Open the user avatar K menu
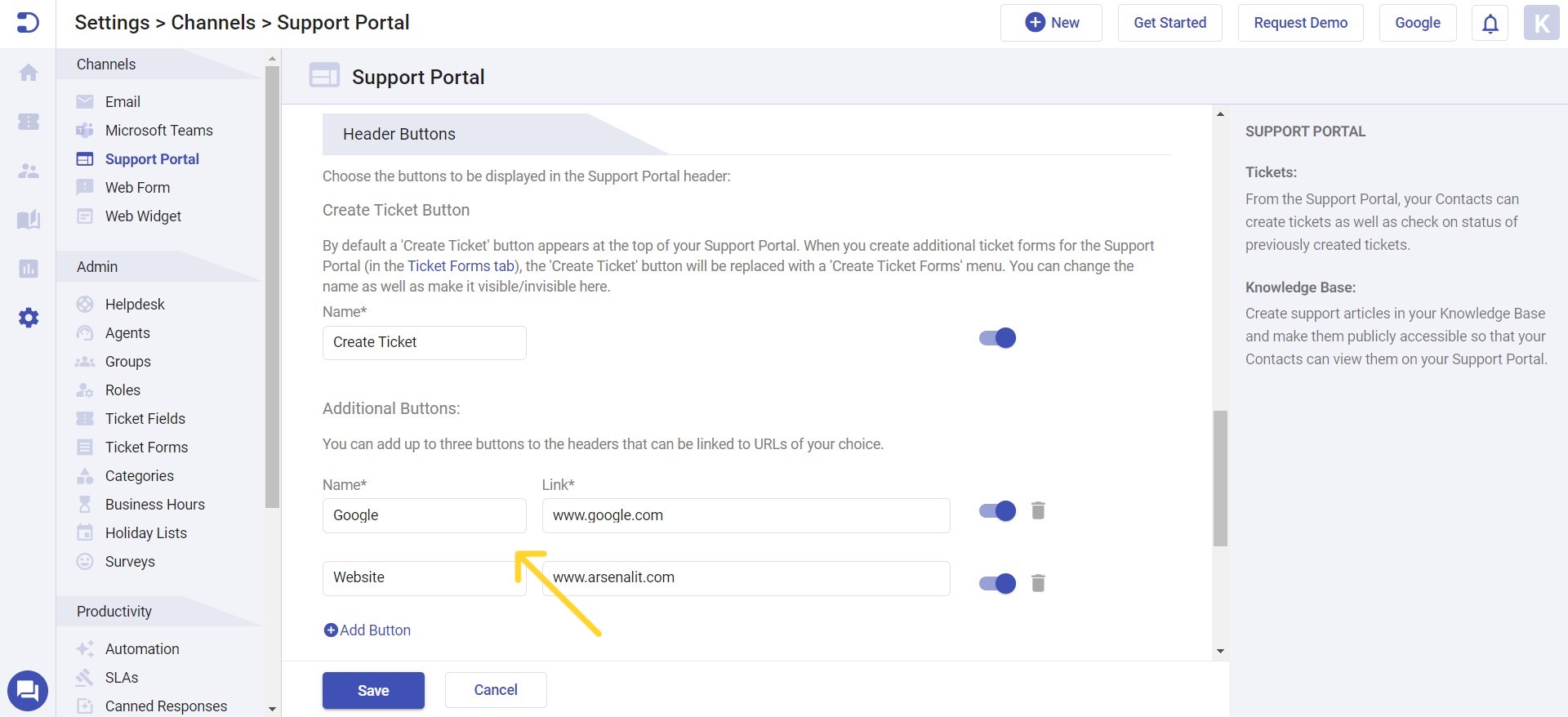Image resolution: width=1568 pixels, height=717 pixels. coord(1542,23)
